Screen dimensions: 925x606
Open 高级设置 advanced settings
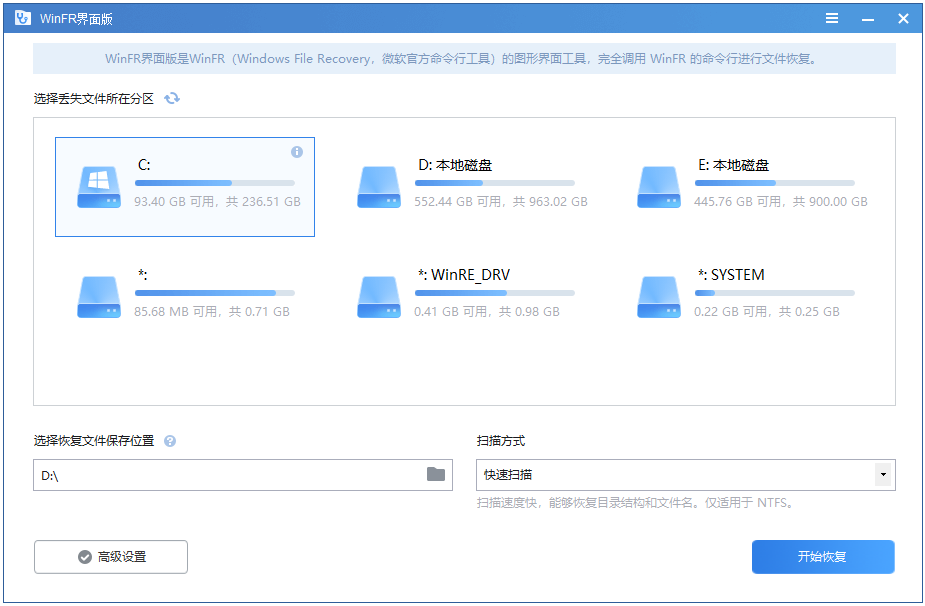[x=111, y=557]
